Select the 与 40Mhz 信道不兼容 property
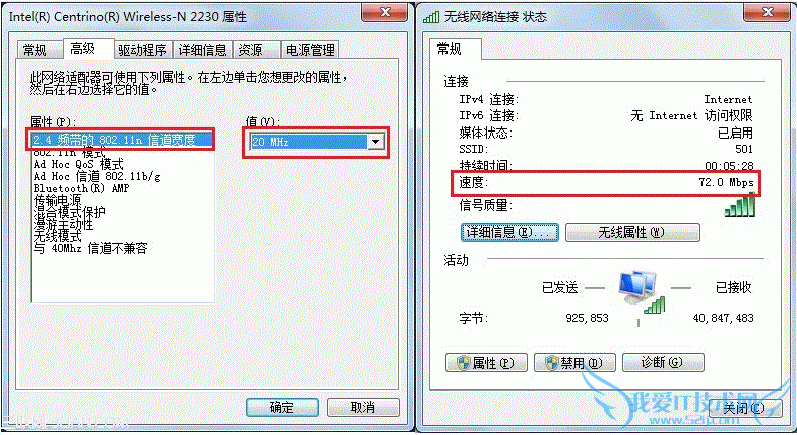Screen dimensions: 797x435 tap(90, 248)
